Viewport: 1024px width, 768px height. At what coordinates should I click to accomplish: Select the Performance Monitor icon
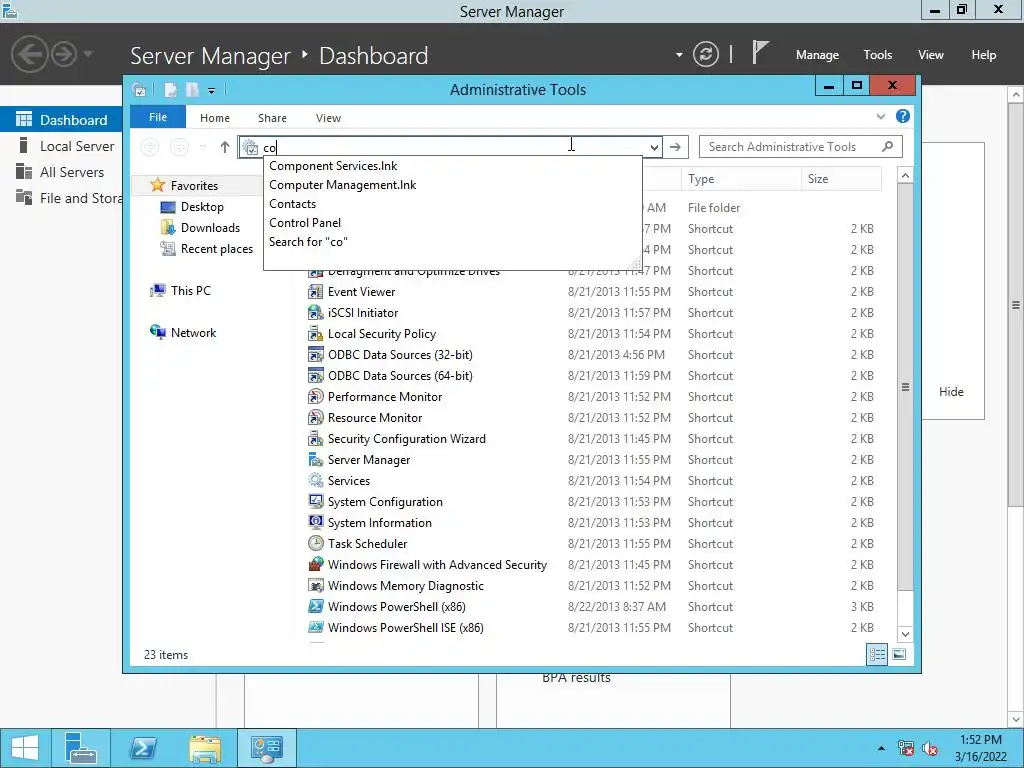315,396
